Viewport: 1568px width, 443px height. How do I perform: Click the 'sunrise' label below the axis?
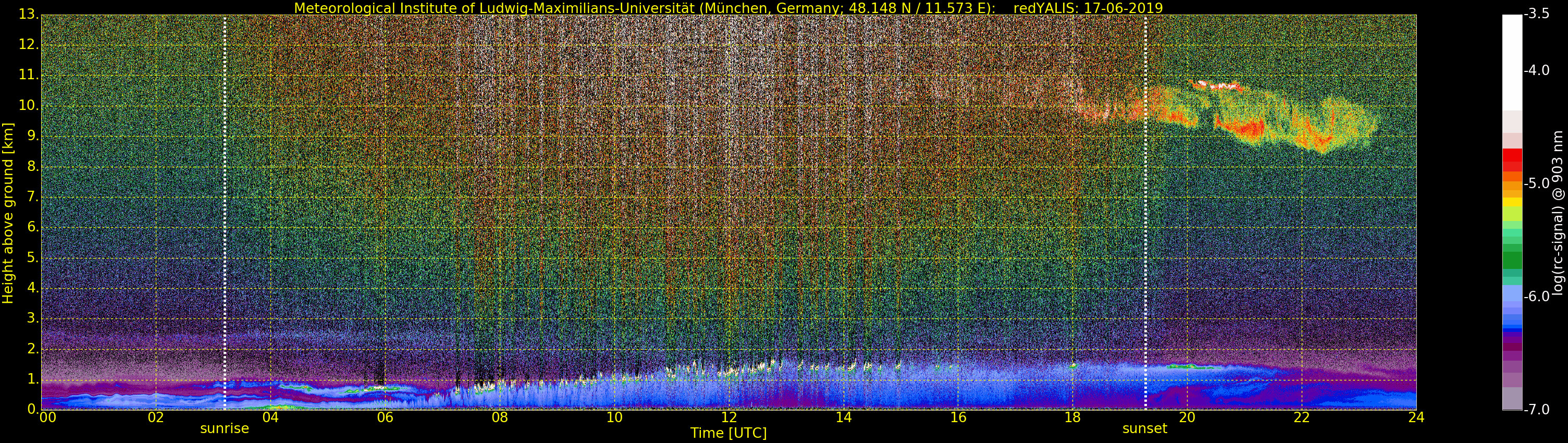coord(225,428)
